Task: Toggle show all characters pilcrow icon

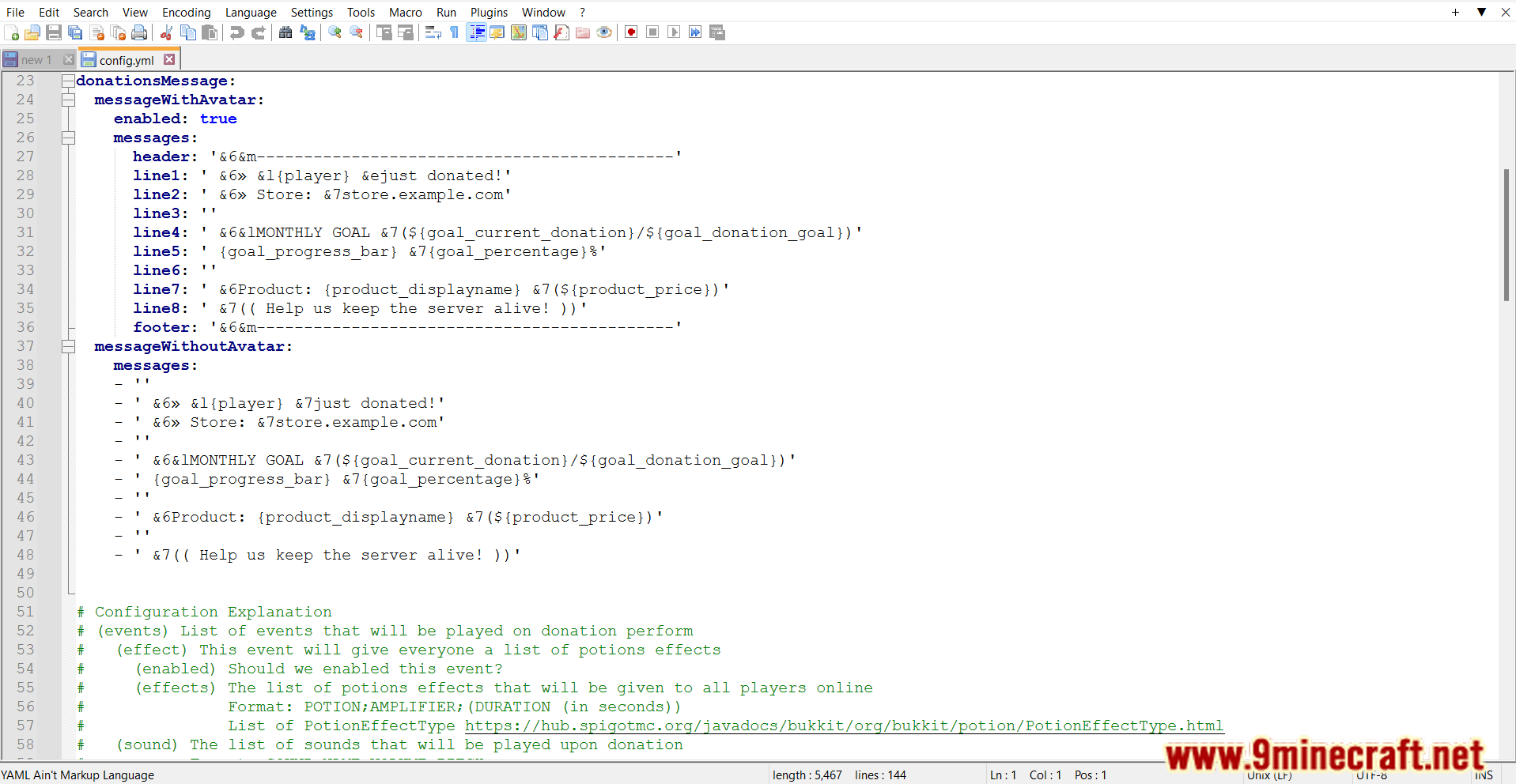Action: 454,32
